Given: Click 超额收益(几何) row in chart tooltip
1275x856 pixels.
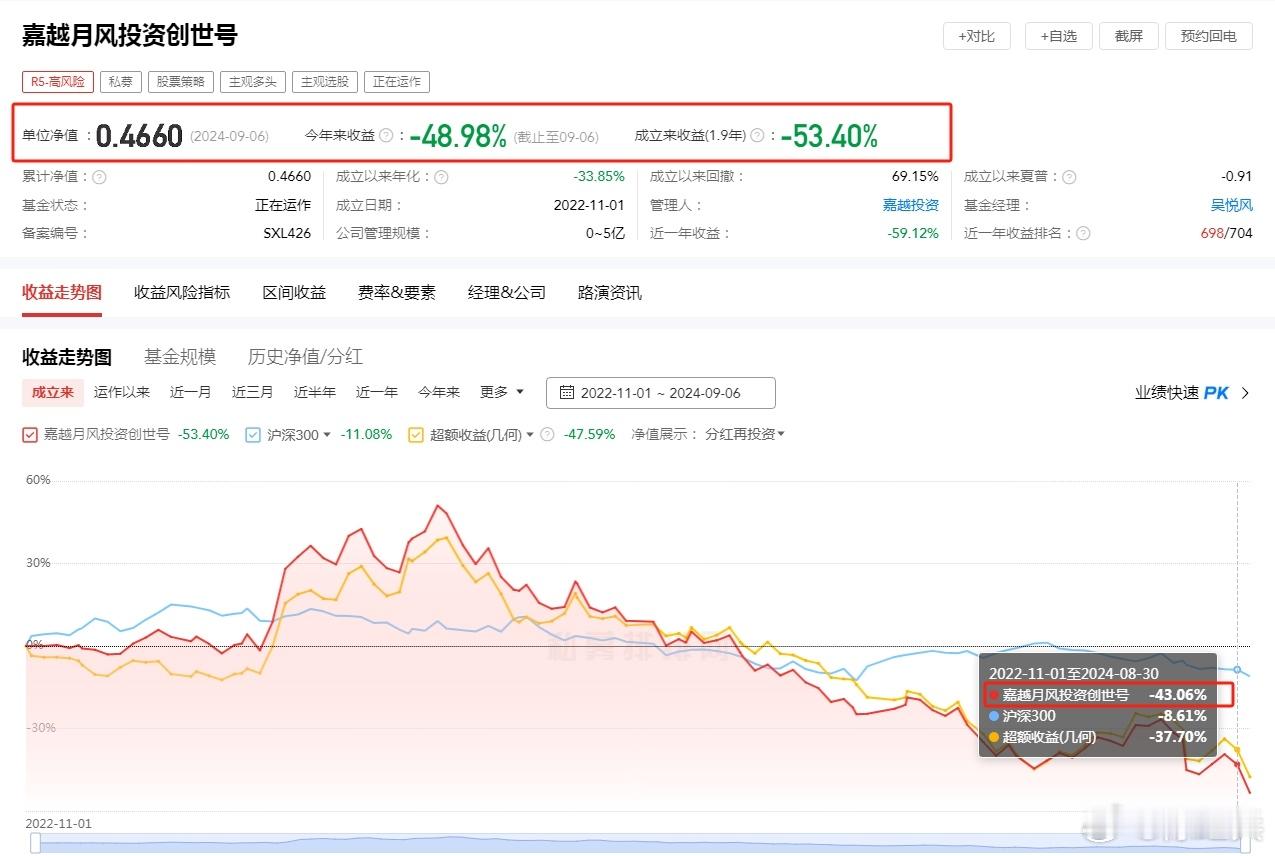Looking at the screenshot, I should [x=1098, y=737].
